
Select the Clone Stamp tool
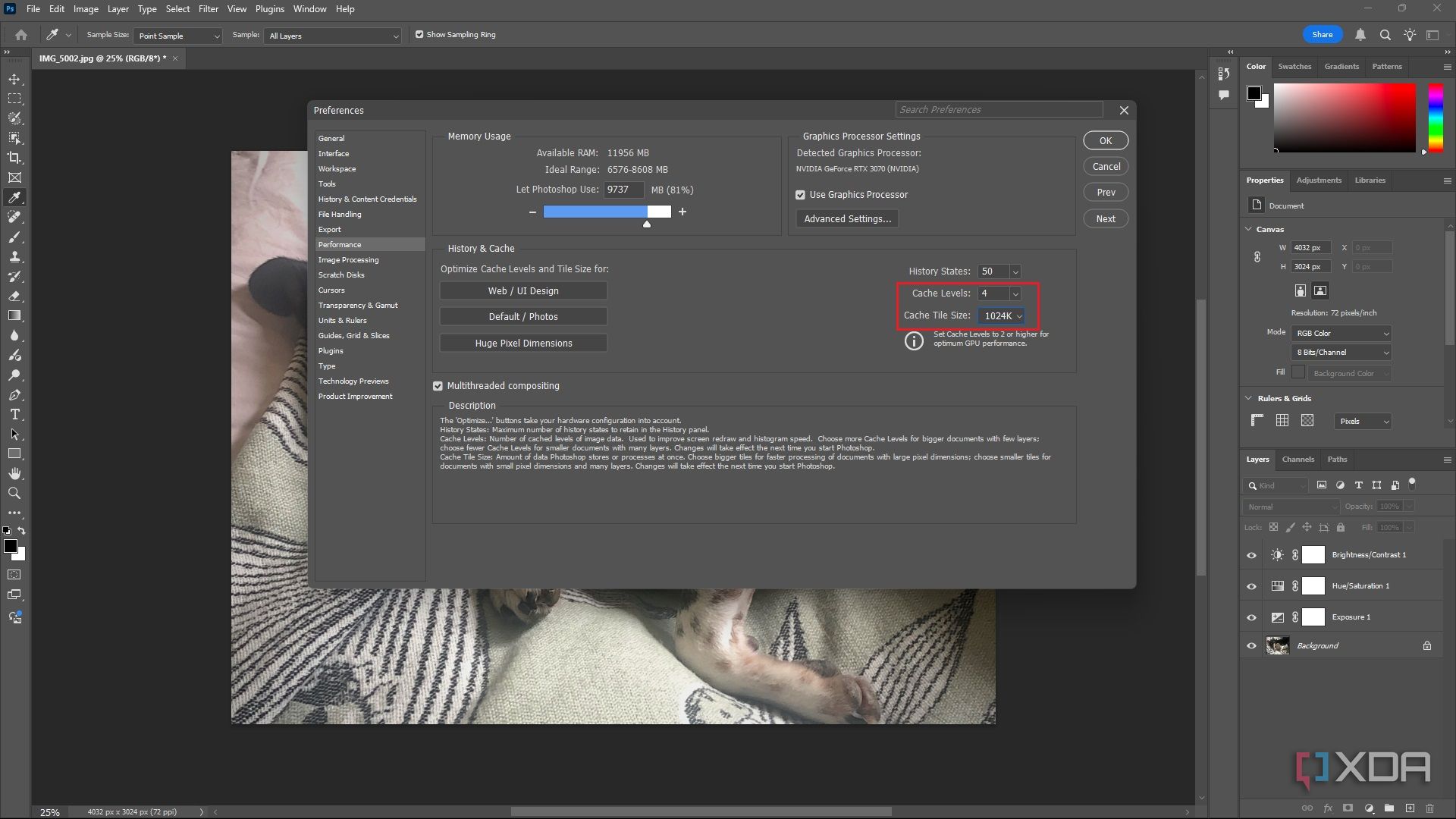(x=15, y=257)
